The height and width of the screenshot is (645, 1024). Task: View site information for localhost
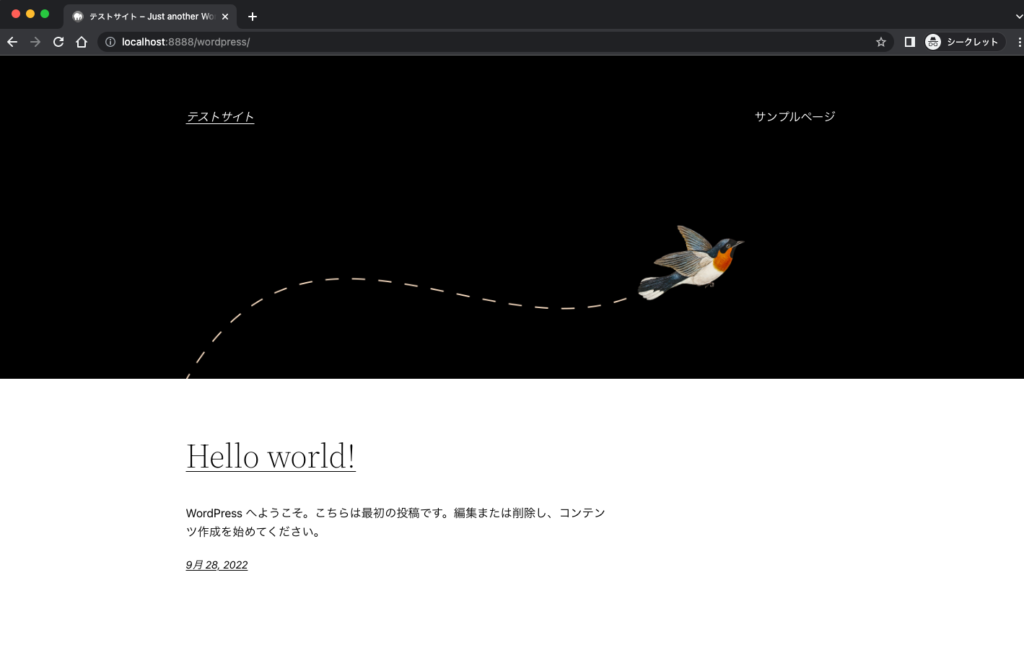[110, 42]
